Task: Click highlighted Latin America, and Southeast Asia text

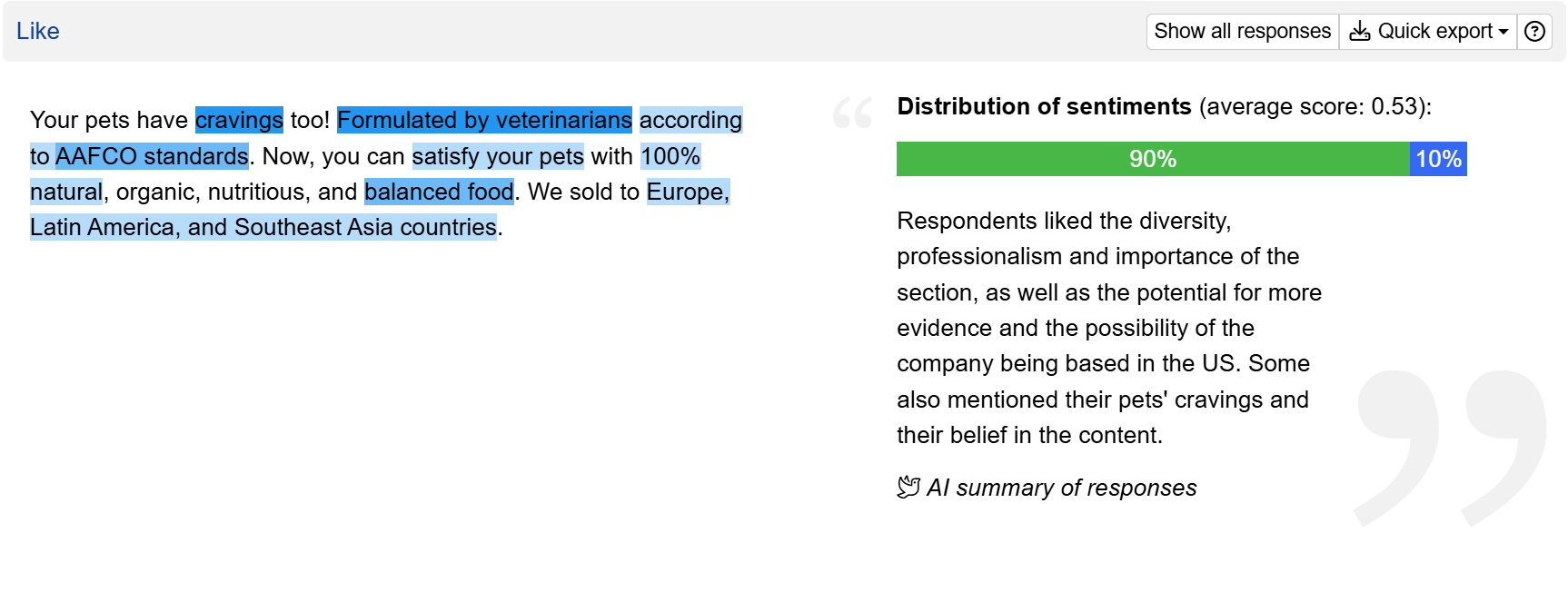Action: [263, 227]
